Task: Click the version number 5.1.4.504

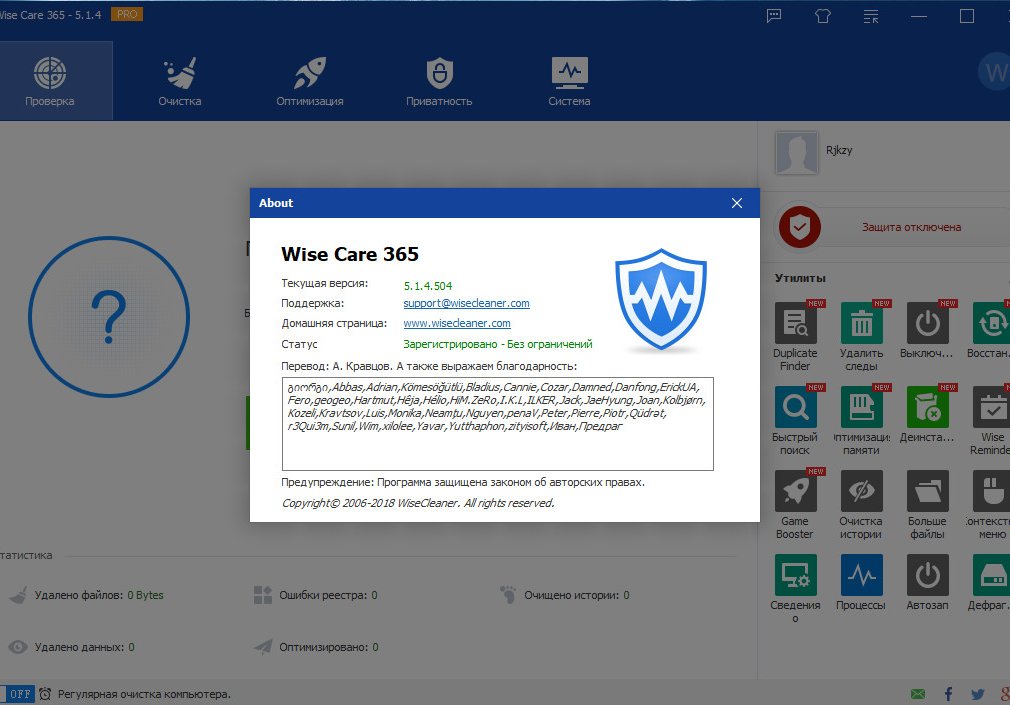Action: tap(428, 285)
